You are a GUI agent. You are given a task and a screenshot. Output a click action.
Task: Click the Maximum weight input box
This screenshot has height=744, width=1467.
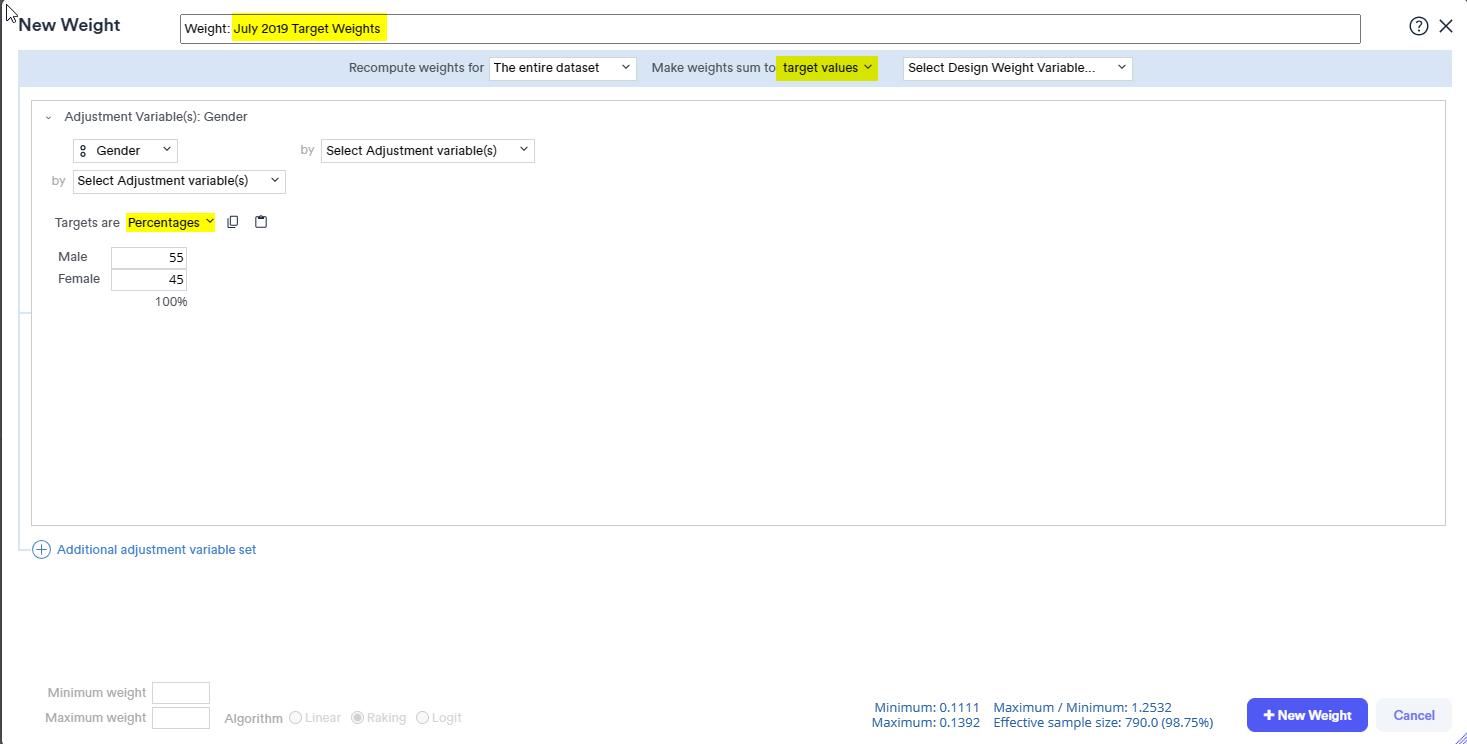coord(181,718)
